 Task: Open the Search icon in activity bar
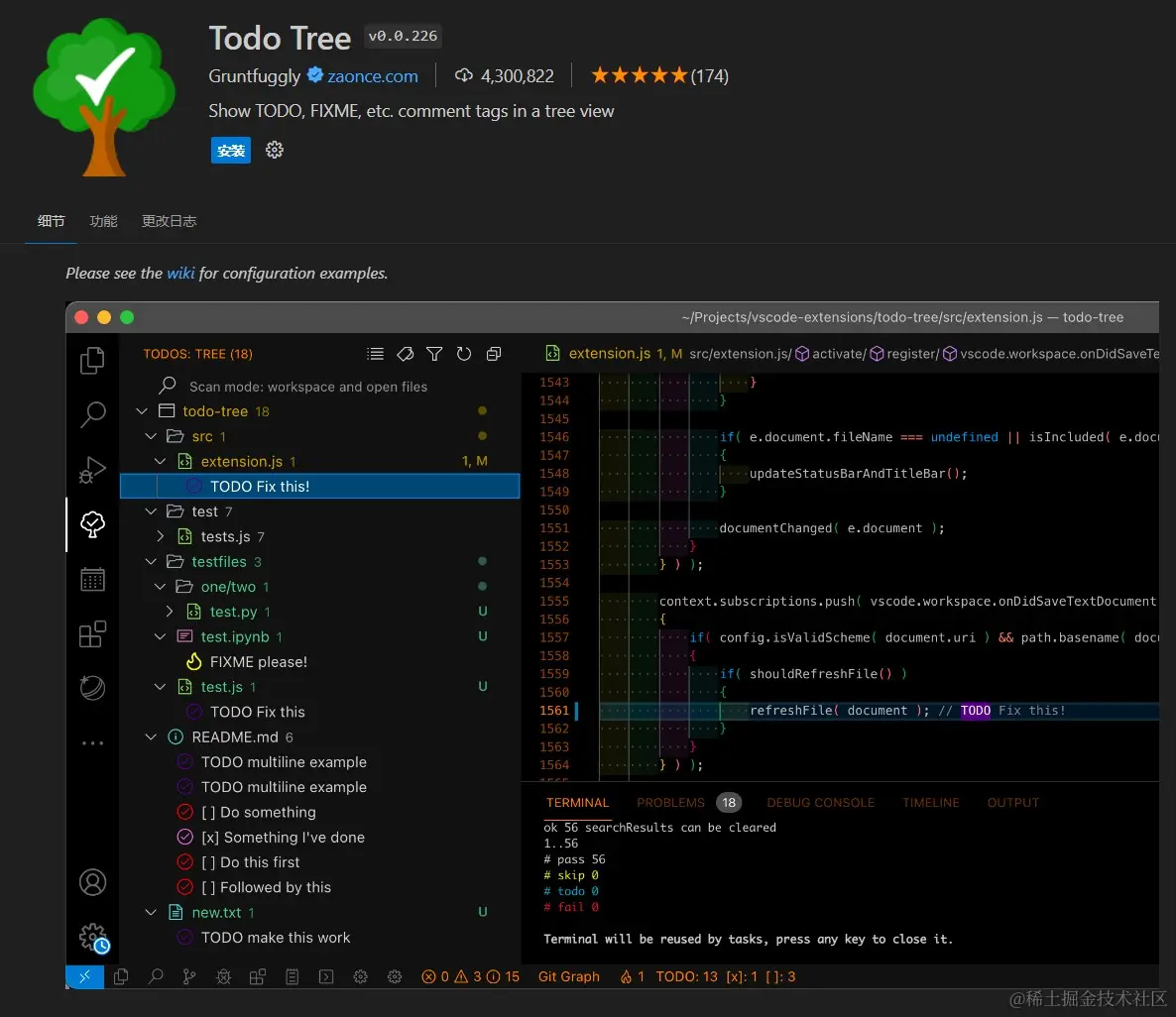92,414
